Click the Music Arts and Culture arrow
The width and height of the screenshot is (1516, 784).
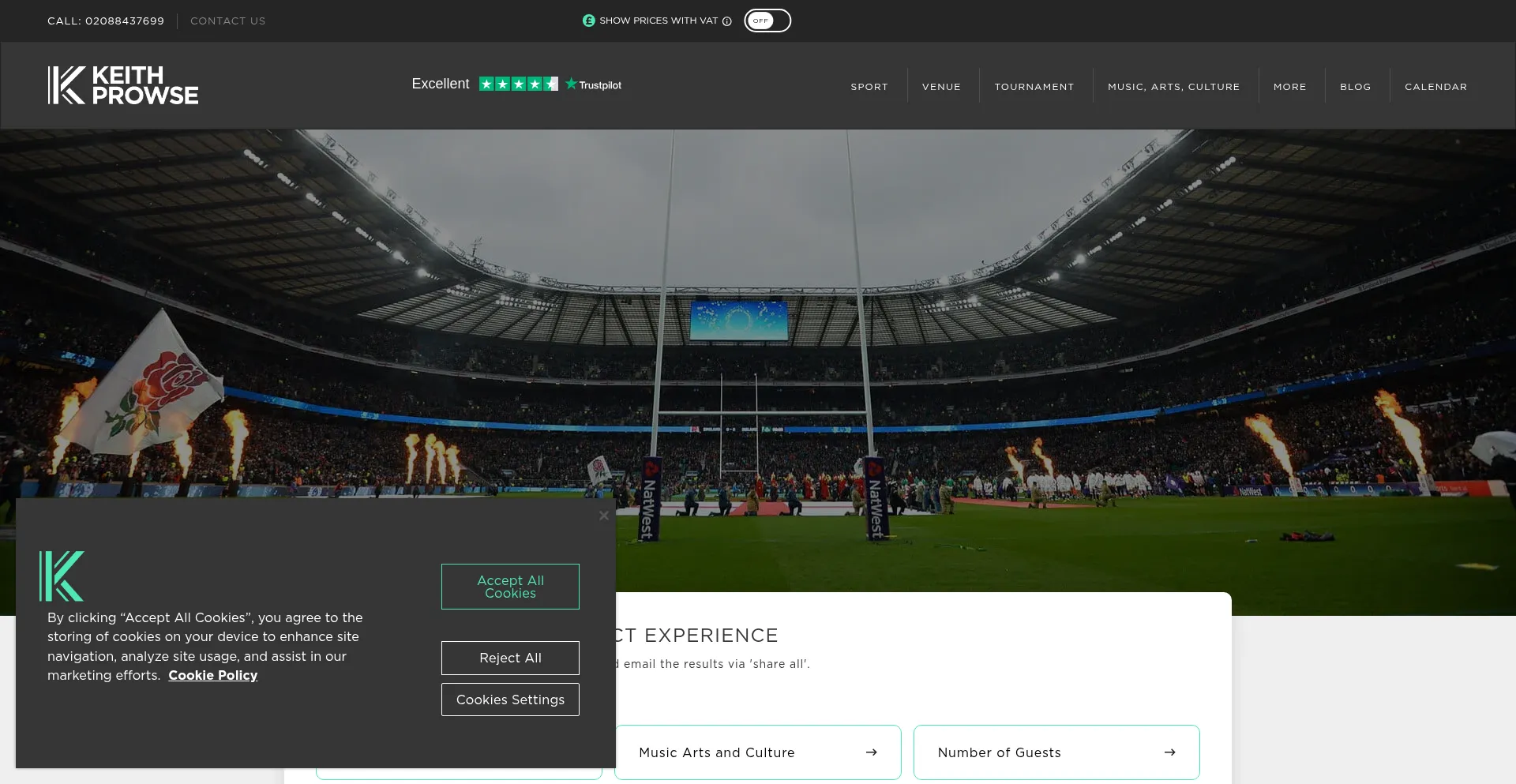[x=871, y=752]
